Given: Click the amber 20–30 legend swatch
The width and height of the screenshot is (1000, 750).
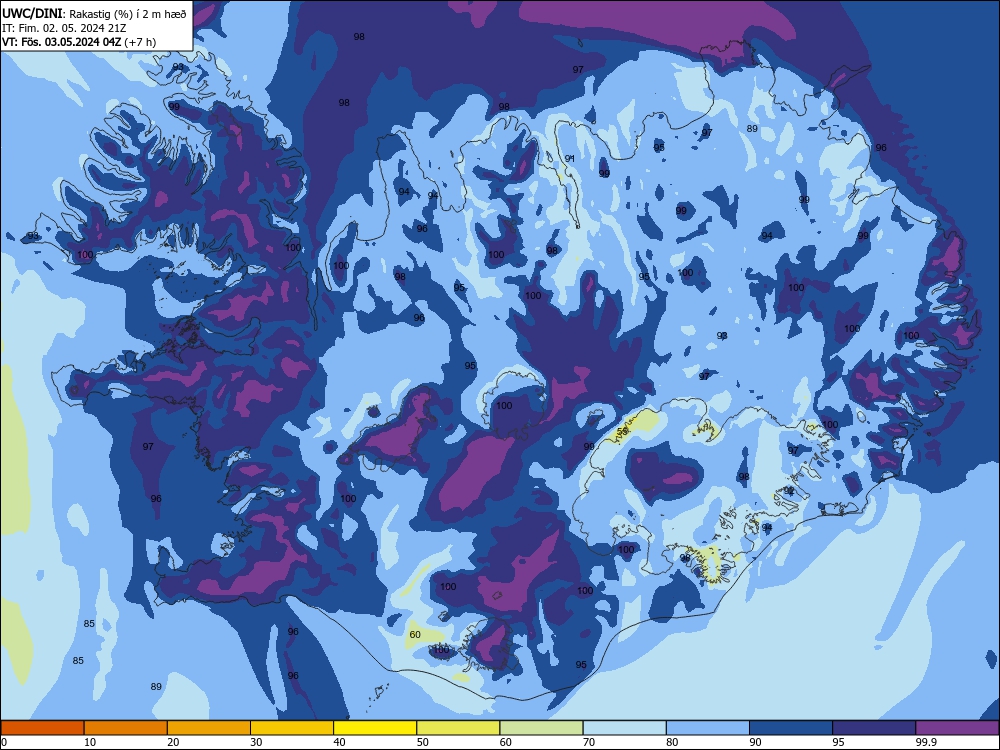Looking at the screenshot, I should pyautogui.click(x=209, y=728).
